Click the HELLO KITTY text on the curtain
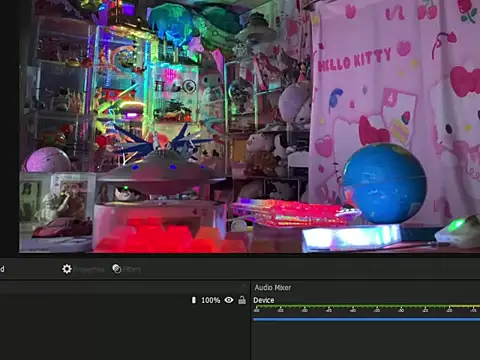The image size is (480, 360). click(x=354, y=60)
